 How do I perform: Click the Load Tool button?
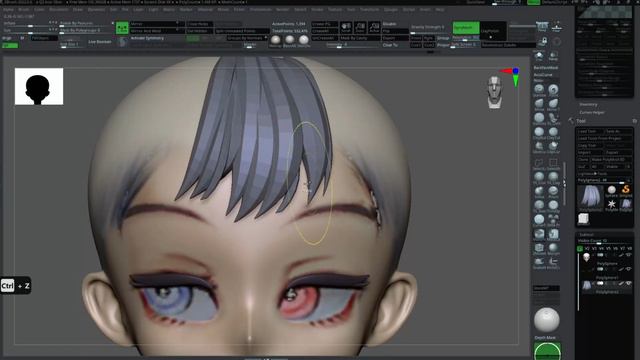pos(590,131)
